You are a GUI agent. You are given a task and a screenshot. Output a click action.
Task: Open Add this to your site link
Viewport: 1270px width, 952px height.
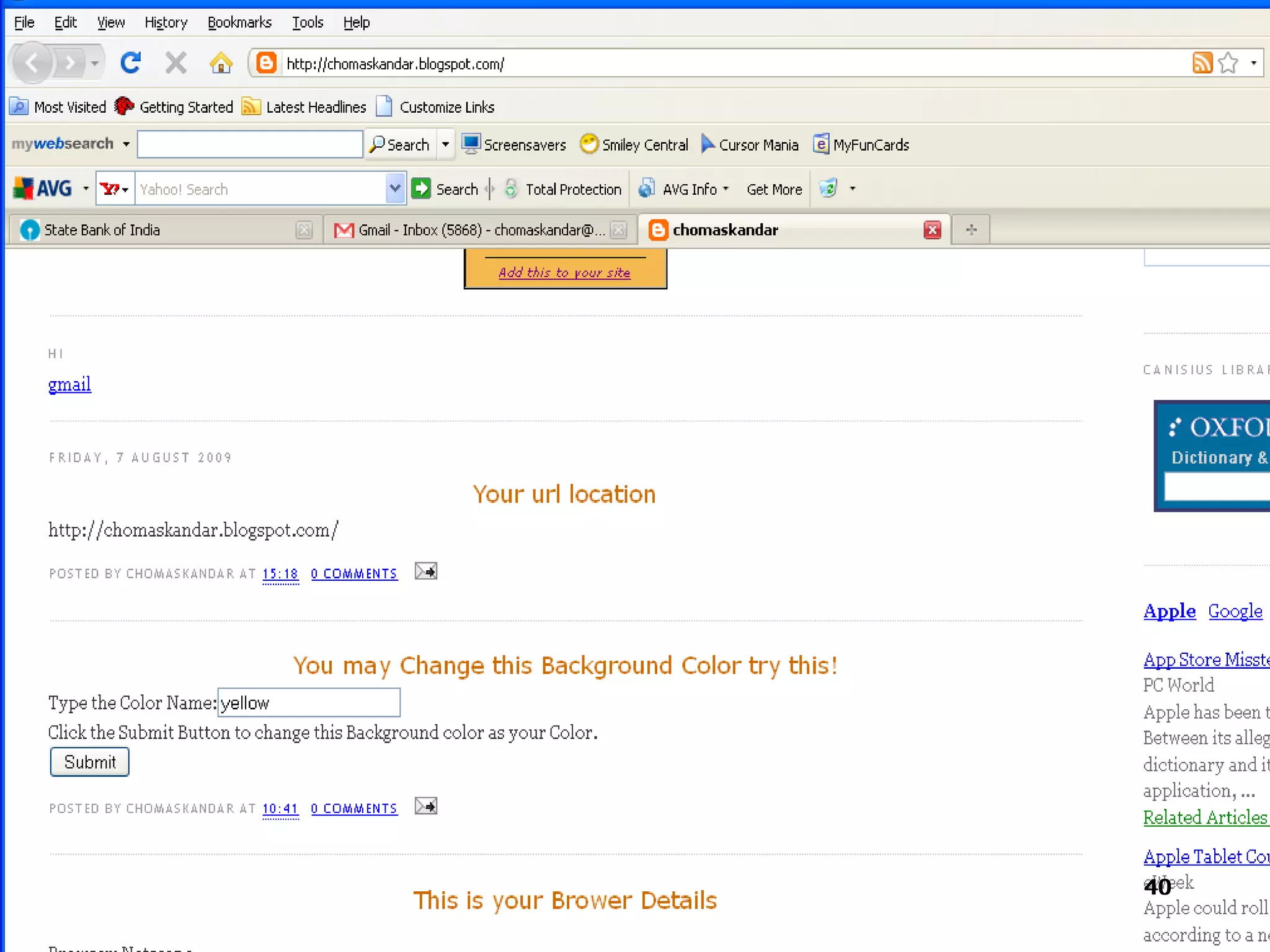pyautogui.click(x=564, y=273)
